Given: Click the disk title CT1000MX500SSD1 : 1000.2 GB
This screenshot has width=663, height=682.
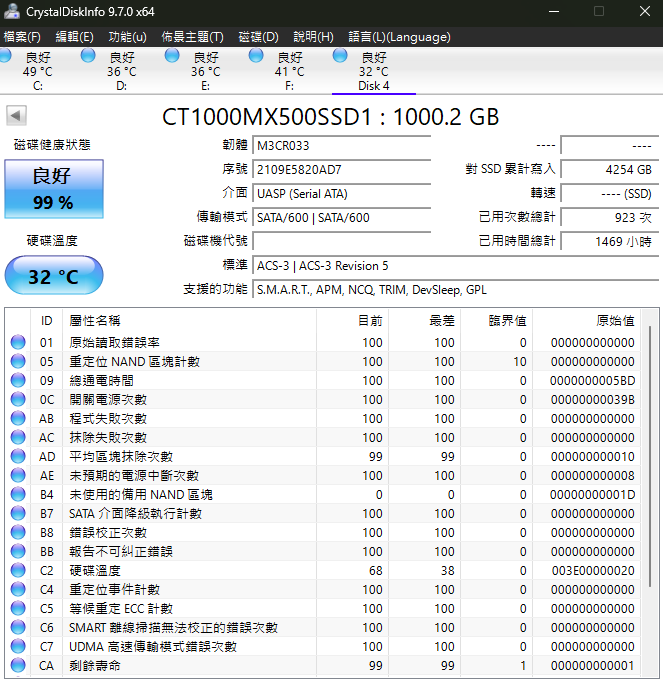Looking at the screenshot, I should [331, 117].
